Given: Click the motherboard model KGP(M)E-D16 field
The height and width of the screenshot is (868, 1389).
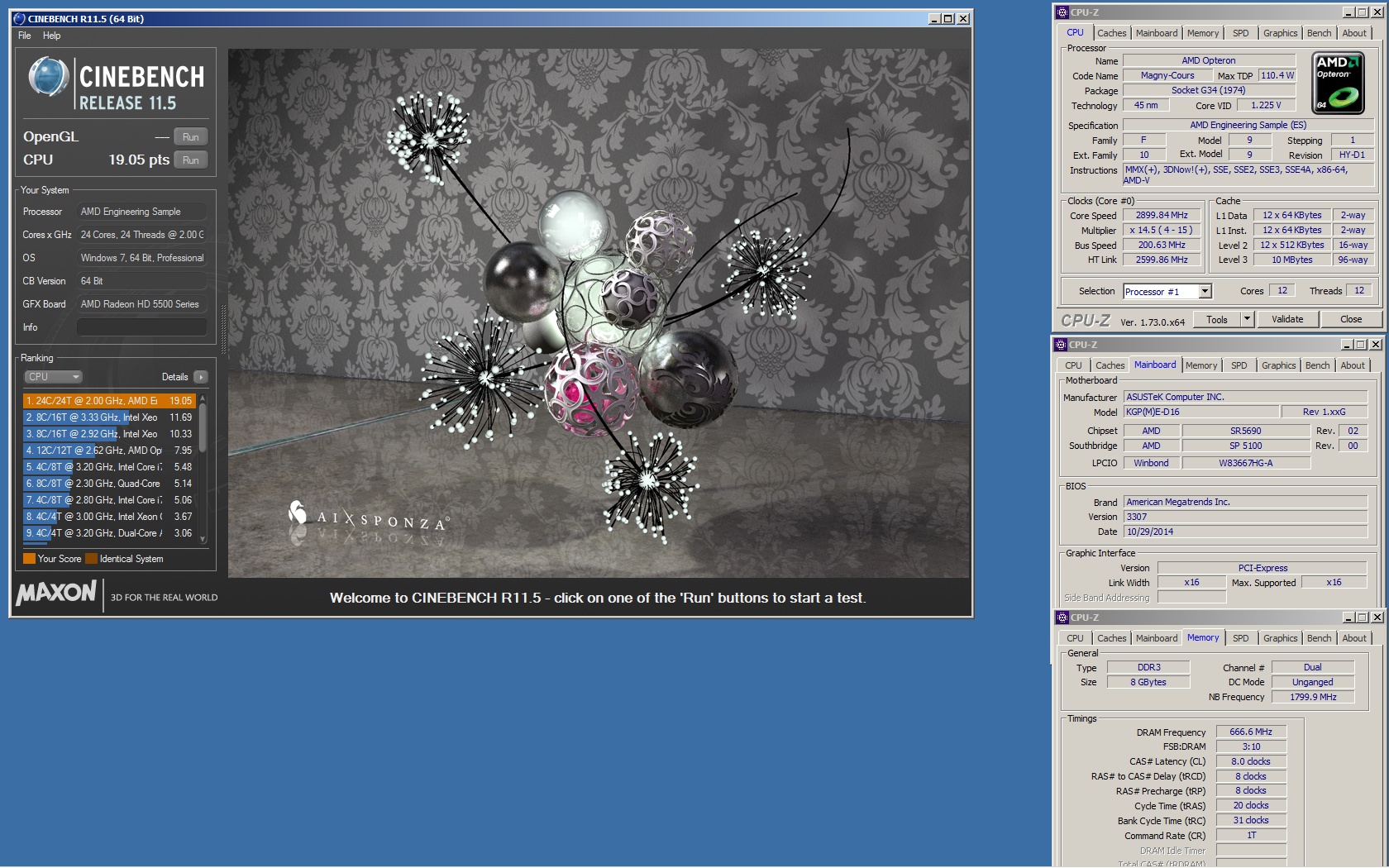Looking at the screenshot, I should point(1200,412).
